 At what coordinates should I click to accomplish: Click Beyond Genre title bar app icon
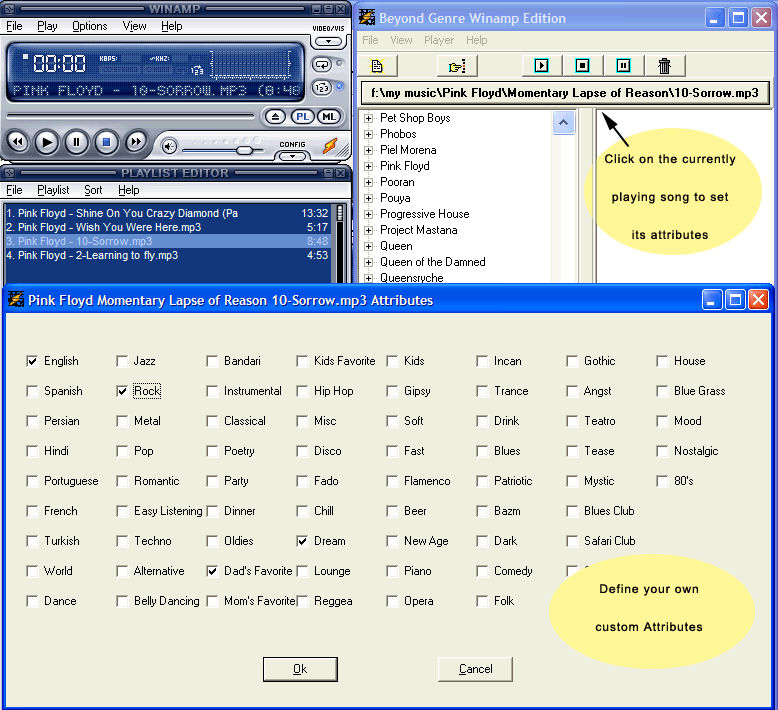(367, 17)
